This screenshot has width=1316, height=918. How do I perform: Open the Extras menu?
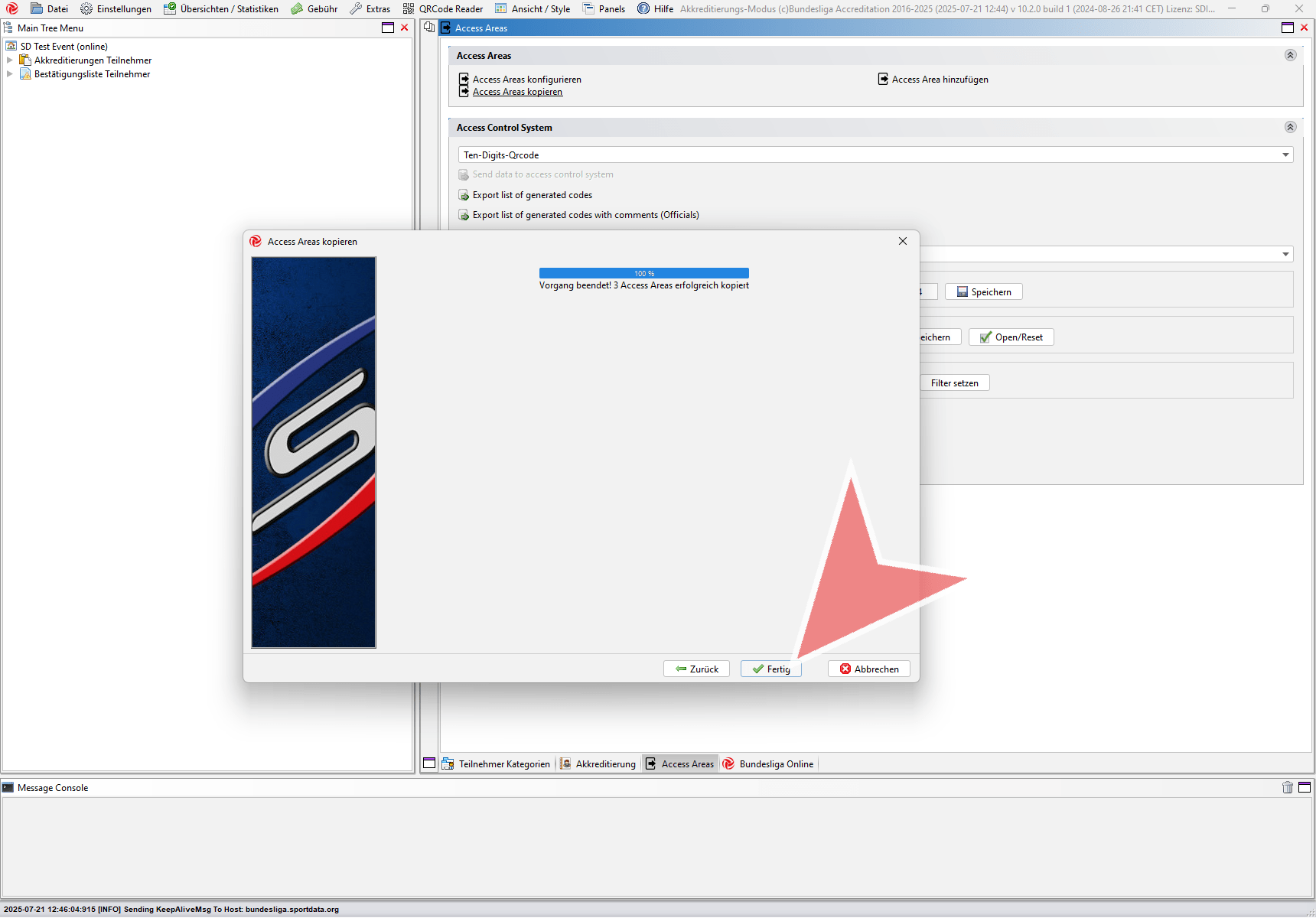tap(370, 8)
